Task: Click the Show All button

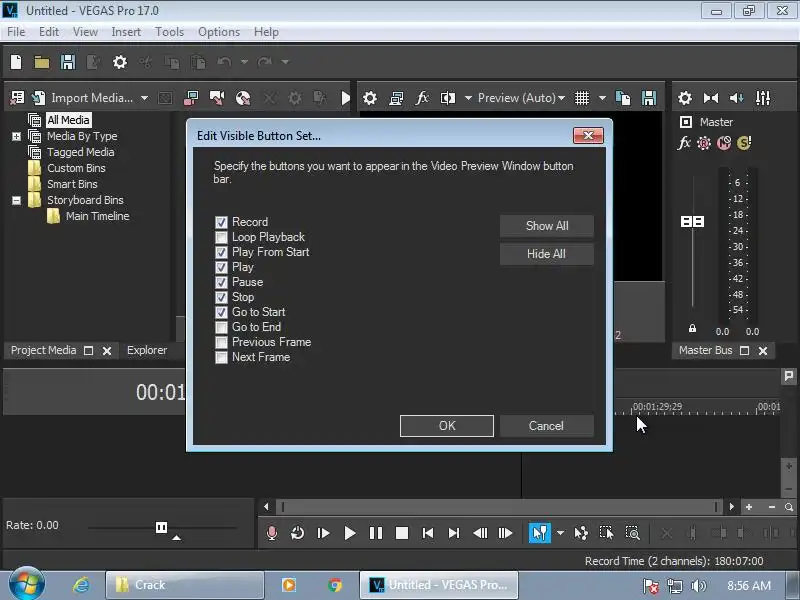Action: [x=546, y=226]
